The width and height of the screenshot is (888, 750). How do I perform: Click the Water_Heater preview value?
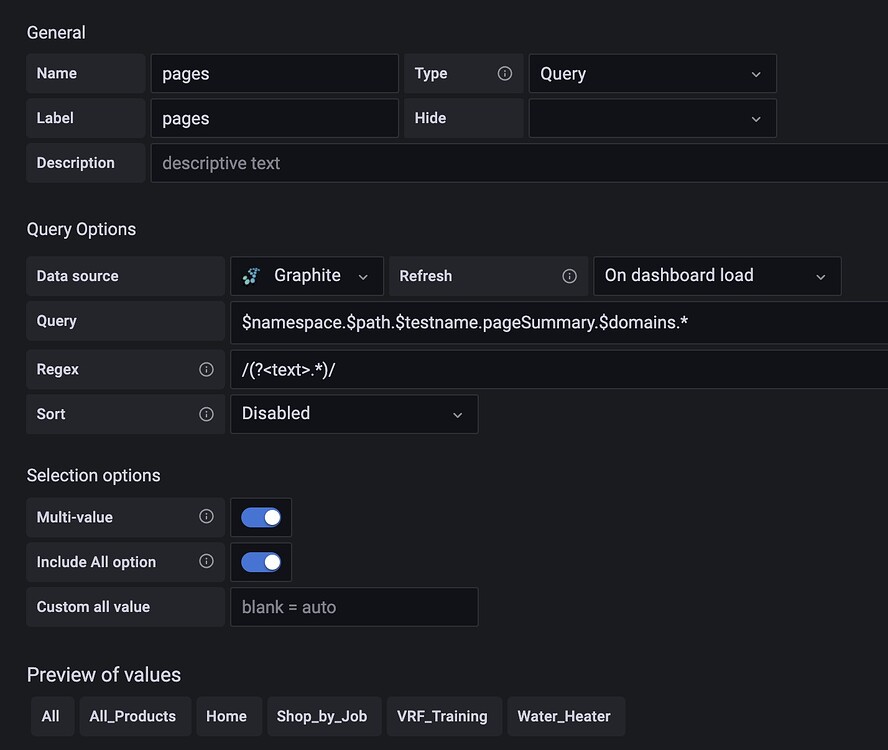pyautogui.click(x=566, y=716)
